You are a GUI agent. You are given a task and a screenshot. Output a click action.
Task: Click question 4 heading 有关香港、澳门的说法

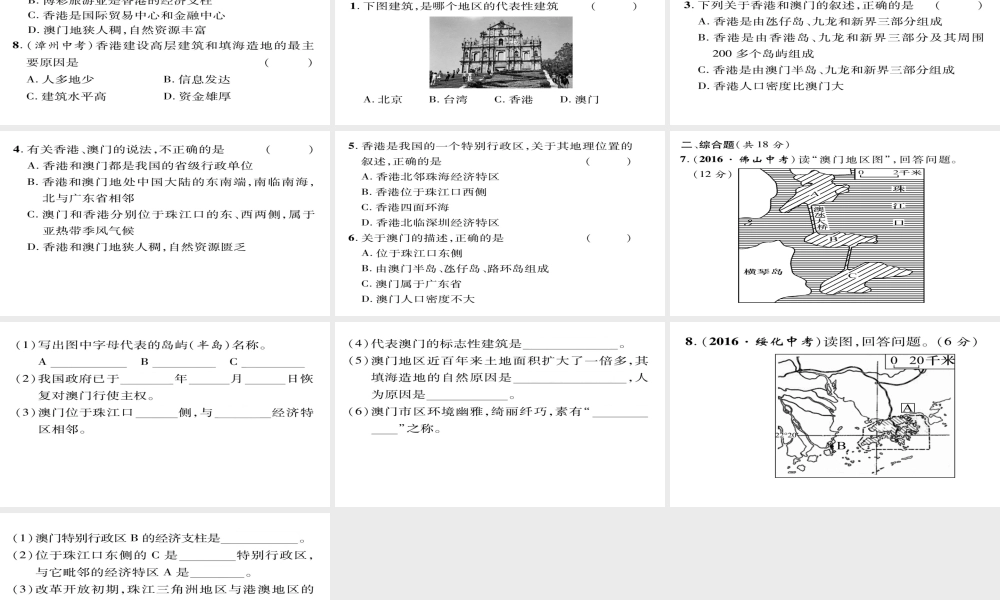(x=119, y=149)
